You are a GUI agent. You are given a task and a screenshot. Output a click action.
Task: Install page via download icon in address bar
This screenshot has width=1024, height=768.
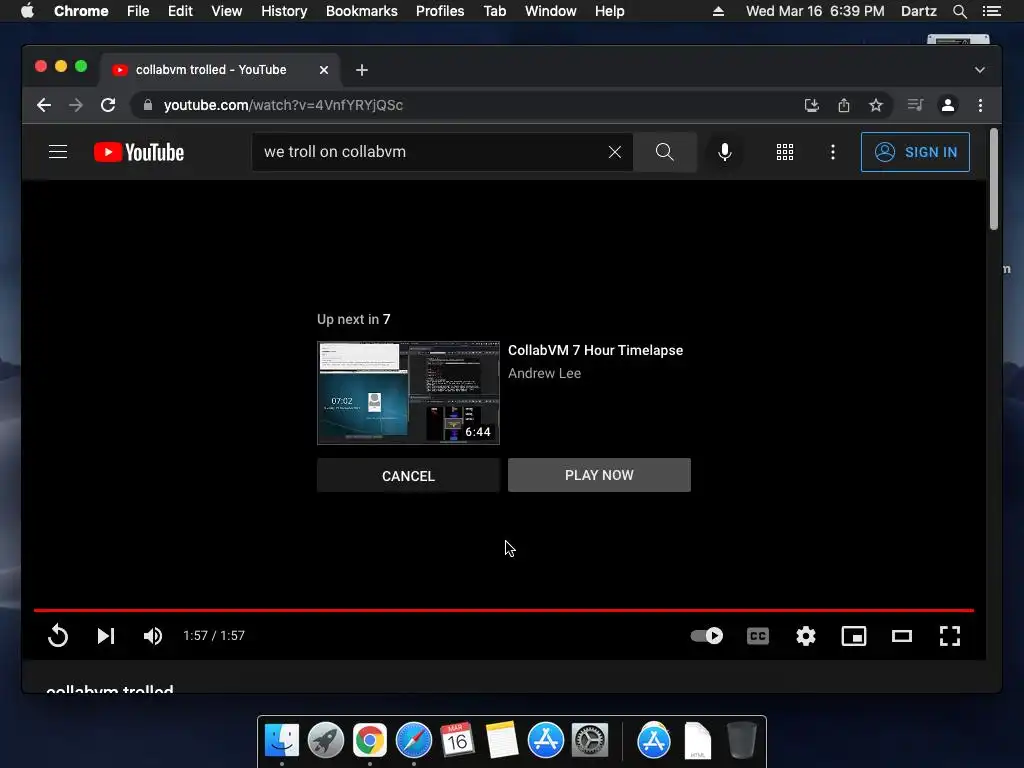(811, 105)
